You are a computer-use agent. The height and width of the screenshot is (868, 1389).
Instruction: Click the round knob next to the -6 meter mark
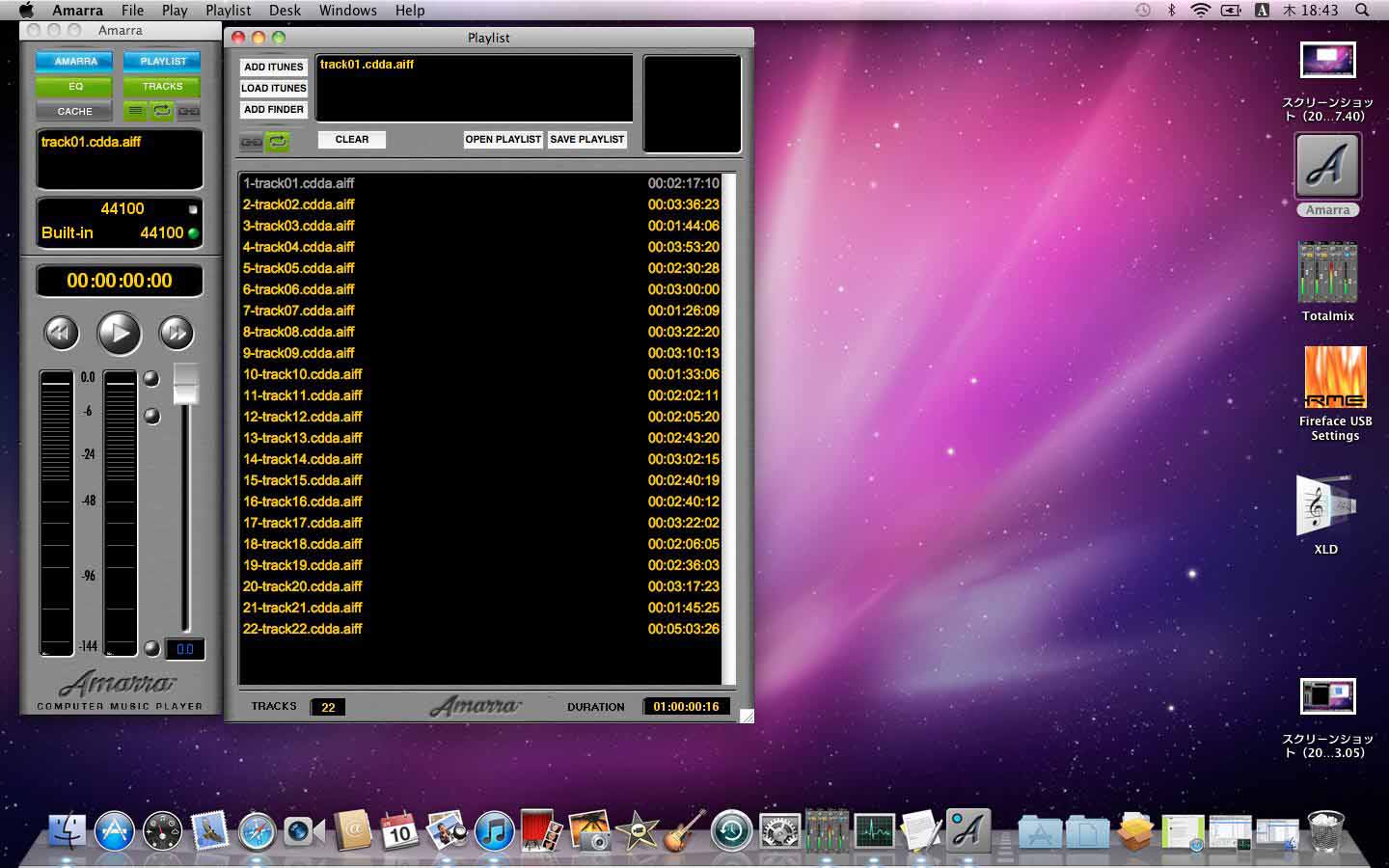point(151,416)
